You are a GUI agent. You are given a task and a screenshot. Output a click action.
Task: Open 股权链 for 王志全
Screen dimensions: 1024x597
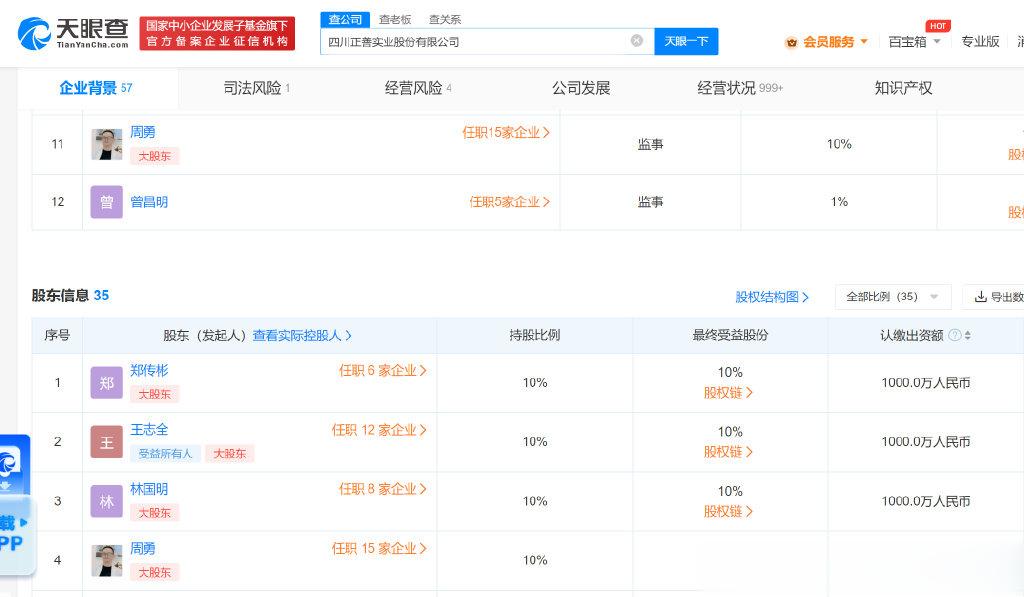(x=728, y=452)
